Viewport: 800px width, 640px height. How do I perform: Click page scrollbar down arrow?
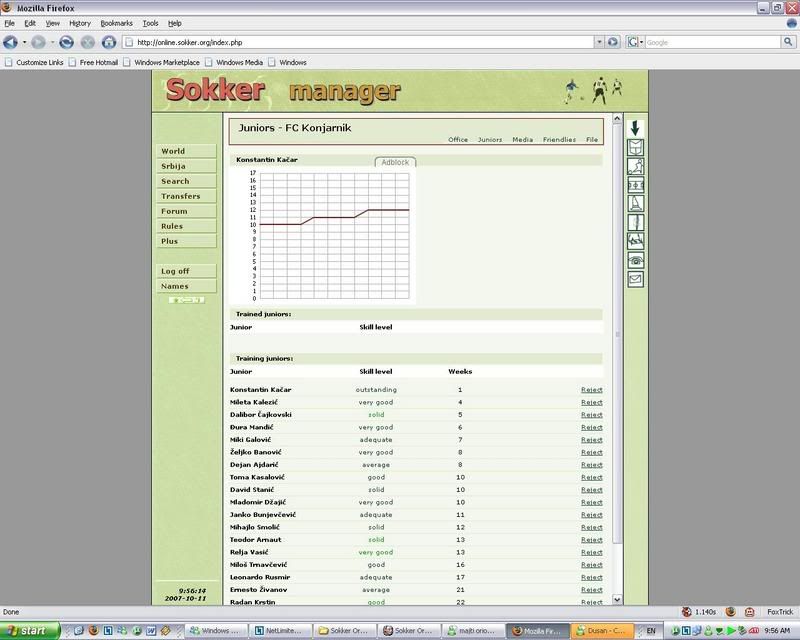point(617,600)
